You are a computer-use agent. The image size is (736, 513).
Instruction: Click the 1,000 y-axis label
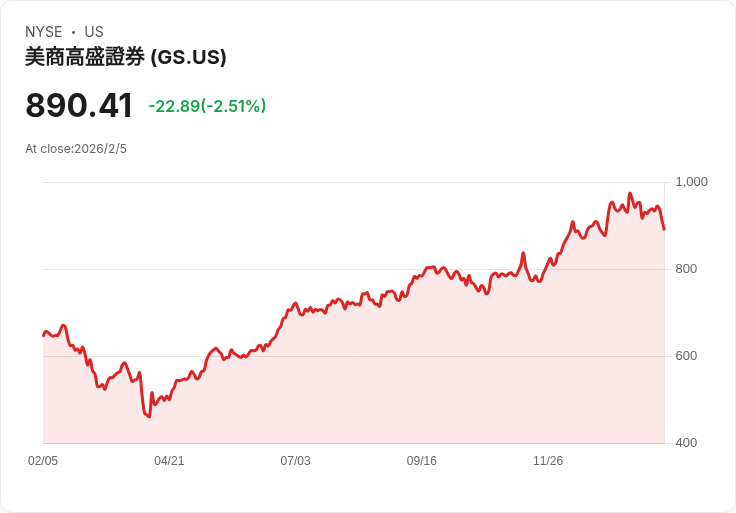[692, 182]
